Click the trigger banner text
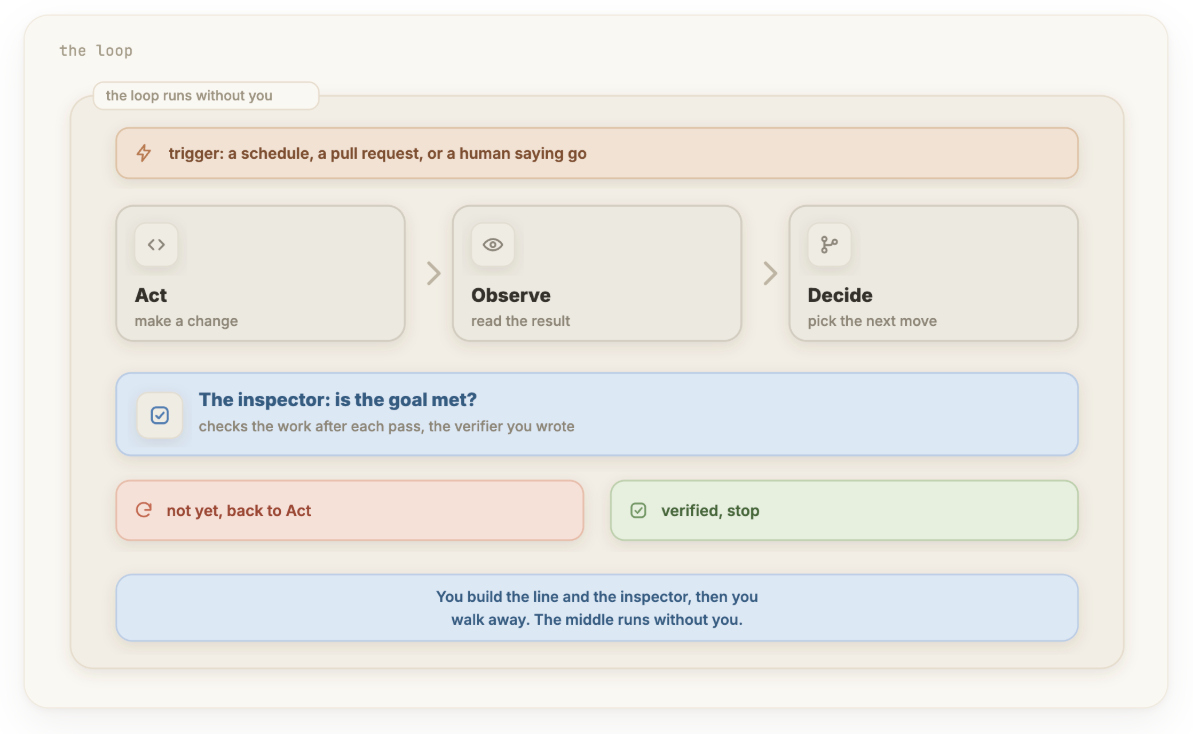The width and height of the screenshot is (1193, 734). tap(377, 154)
